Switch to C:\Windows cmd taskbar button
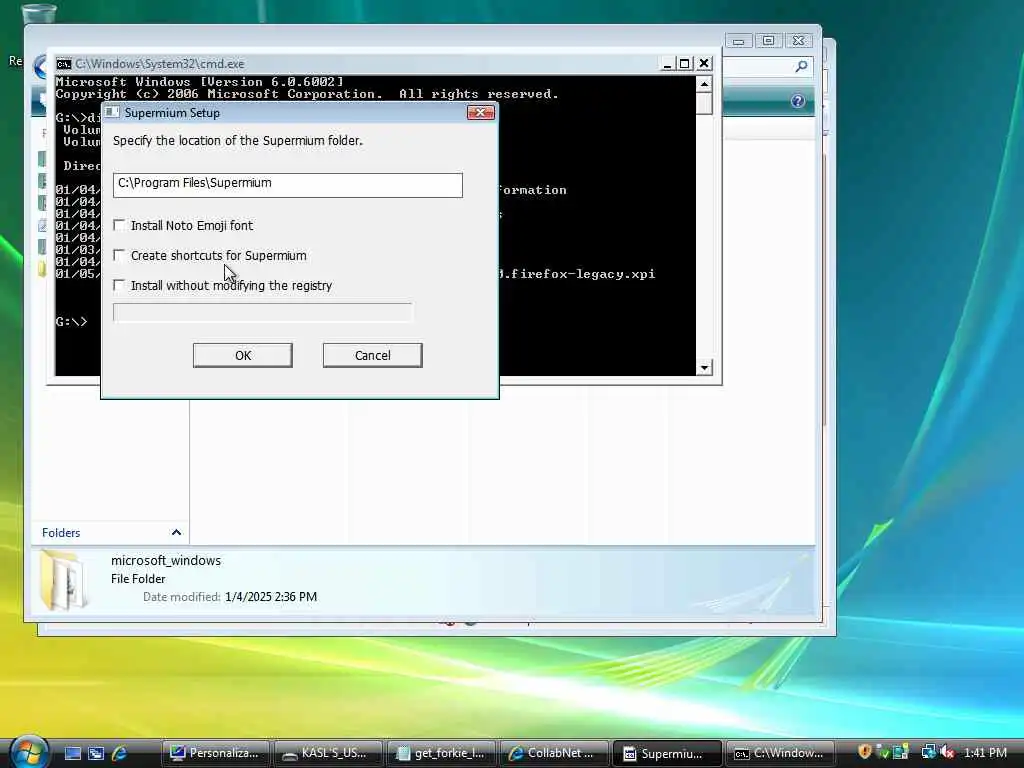1024x768 pixels. pos(780,753)
